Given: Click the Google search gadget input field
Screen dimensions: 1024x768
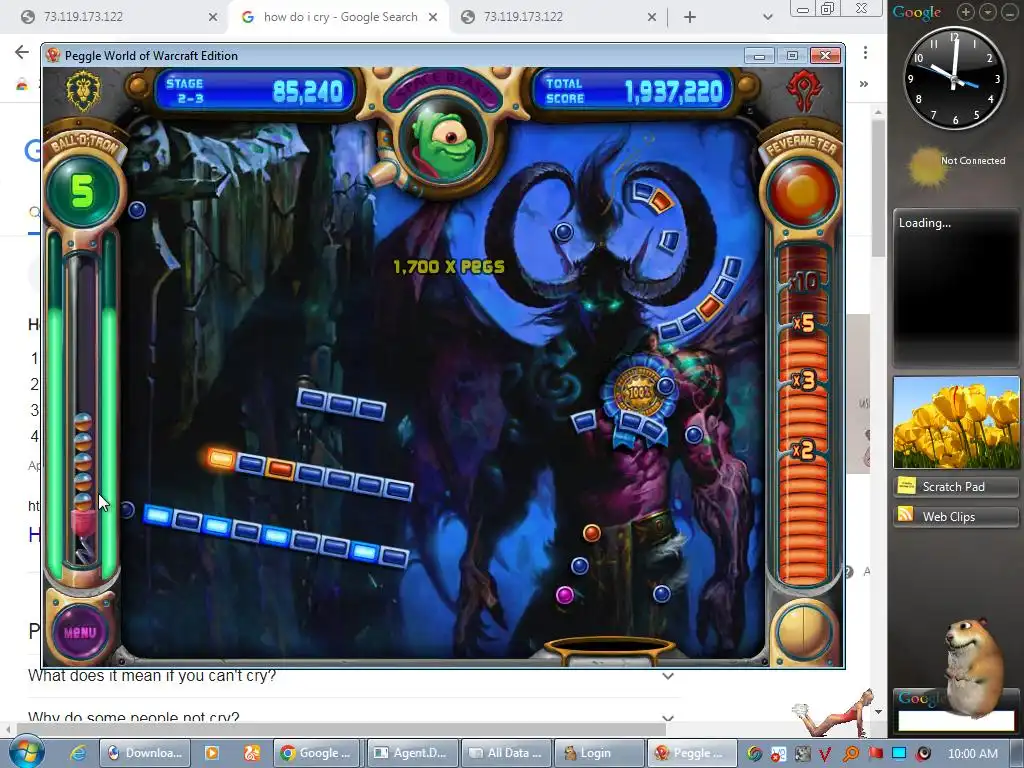Looking at the screenshot, I should (x=956, y=721).
